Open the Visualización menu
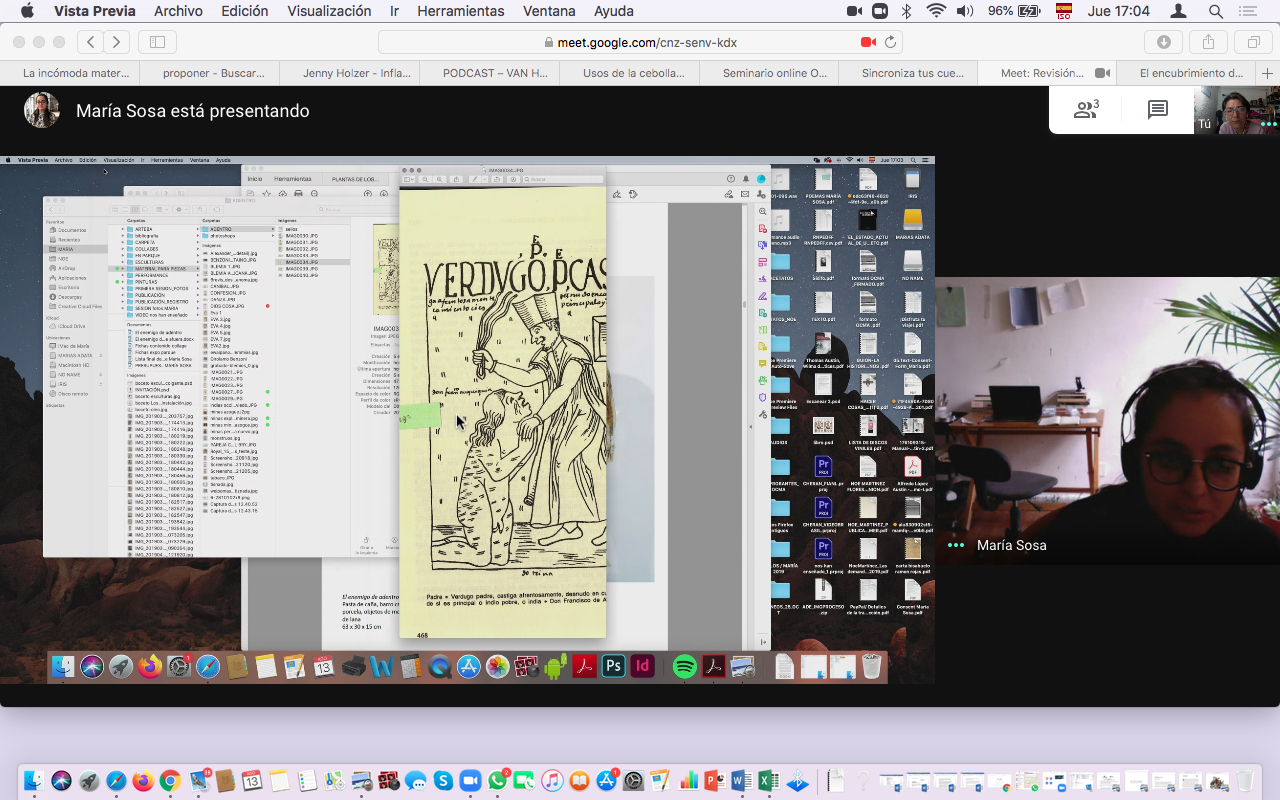The height and width of the screenshot is (800, 1280). click(x=329, y=11)
